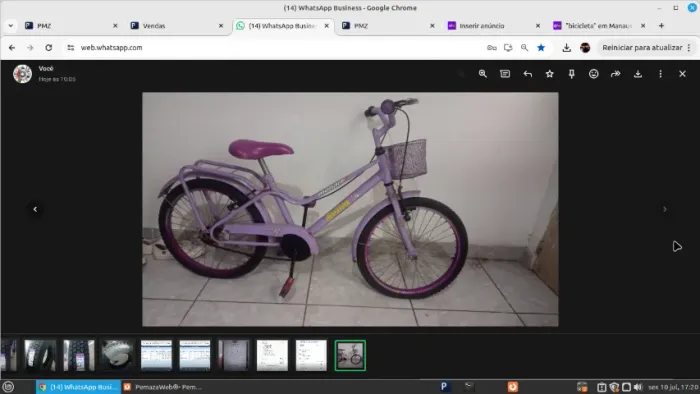Reload the WhatsApp Web page
The width and height of the screenshot is (700, 394).
tap(49, 48)
